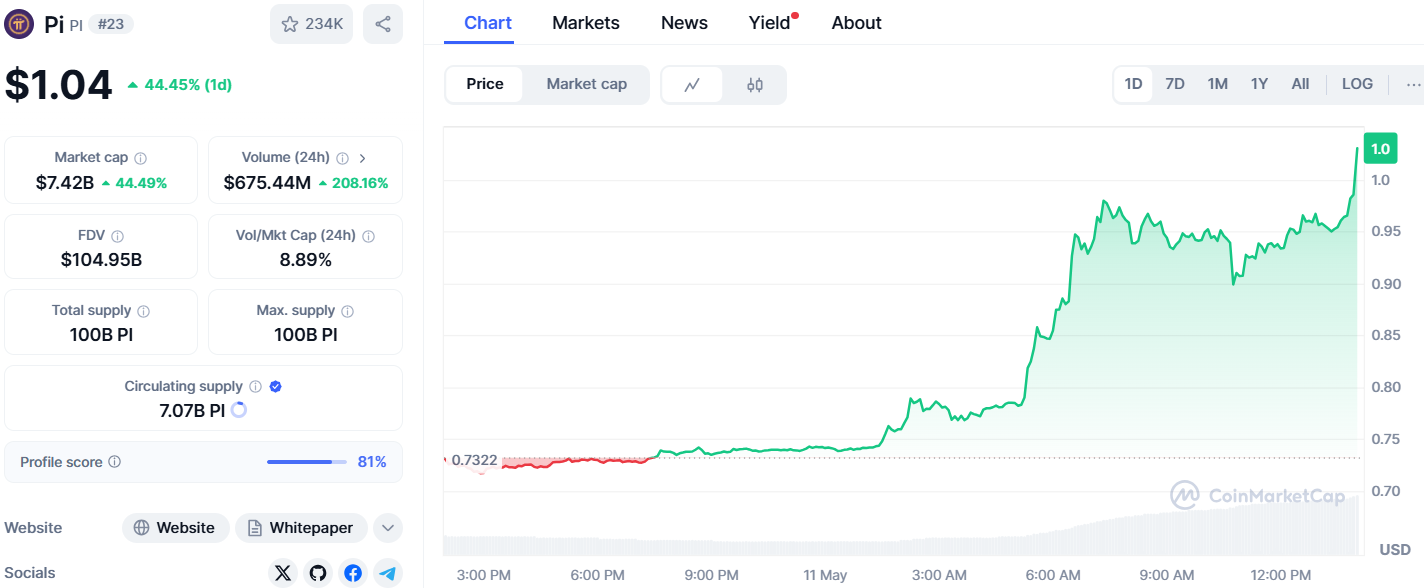
Task: Open Volume (24h) details arrow
Action: pyautogui.click(x=362, y=158)
